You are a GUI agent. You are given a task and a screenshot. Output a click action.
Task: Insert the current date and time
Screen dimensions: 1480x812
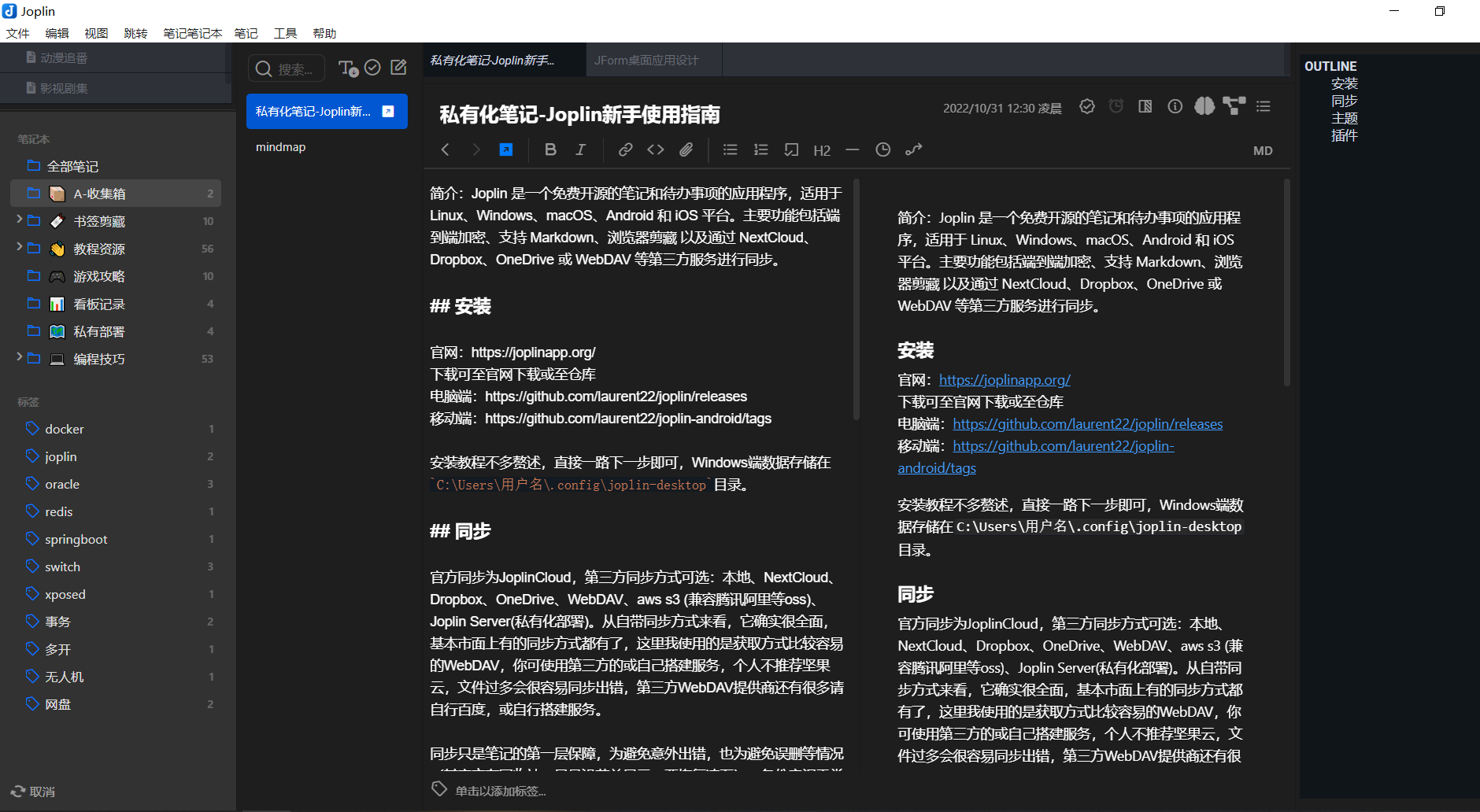(883, 149)
